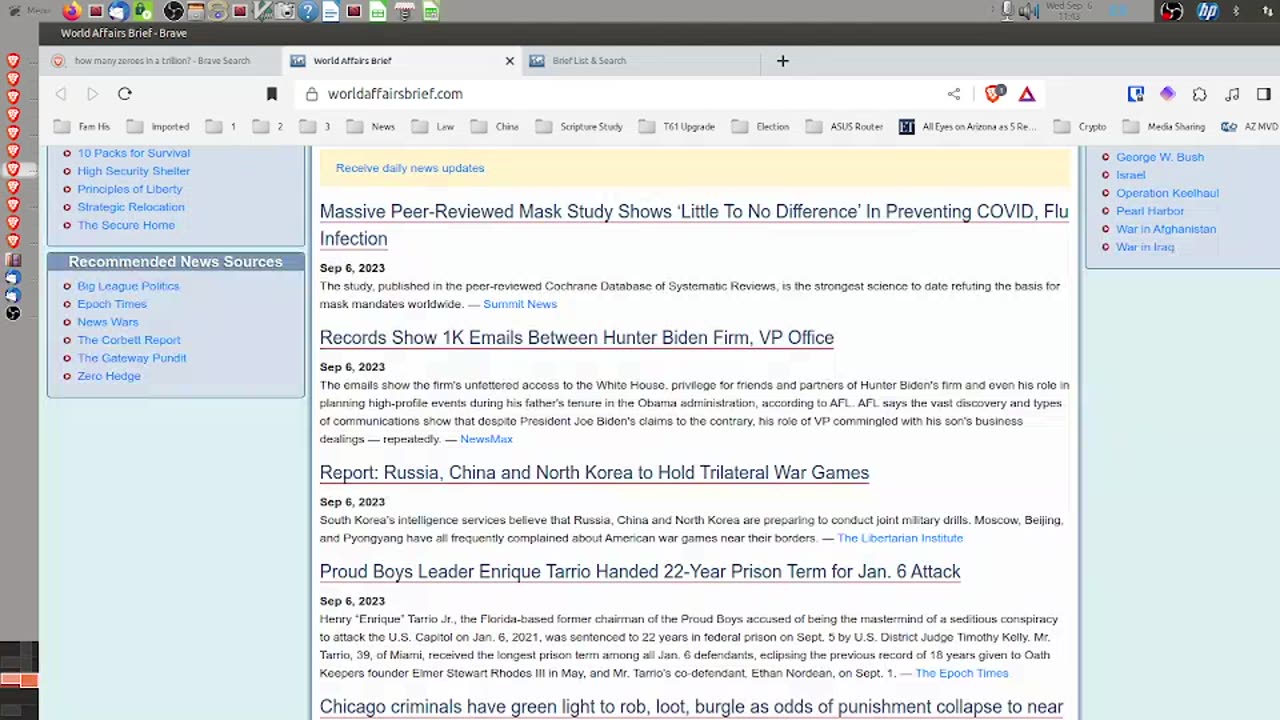The height and width of the screenshot is (720, 1280).
Task: Follow The Libertarian Institute source link
Action: 900,538
